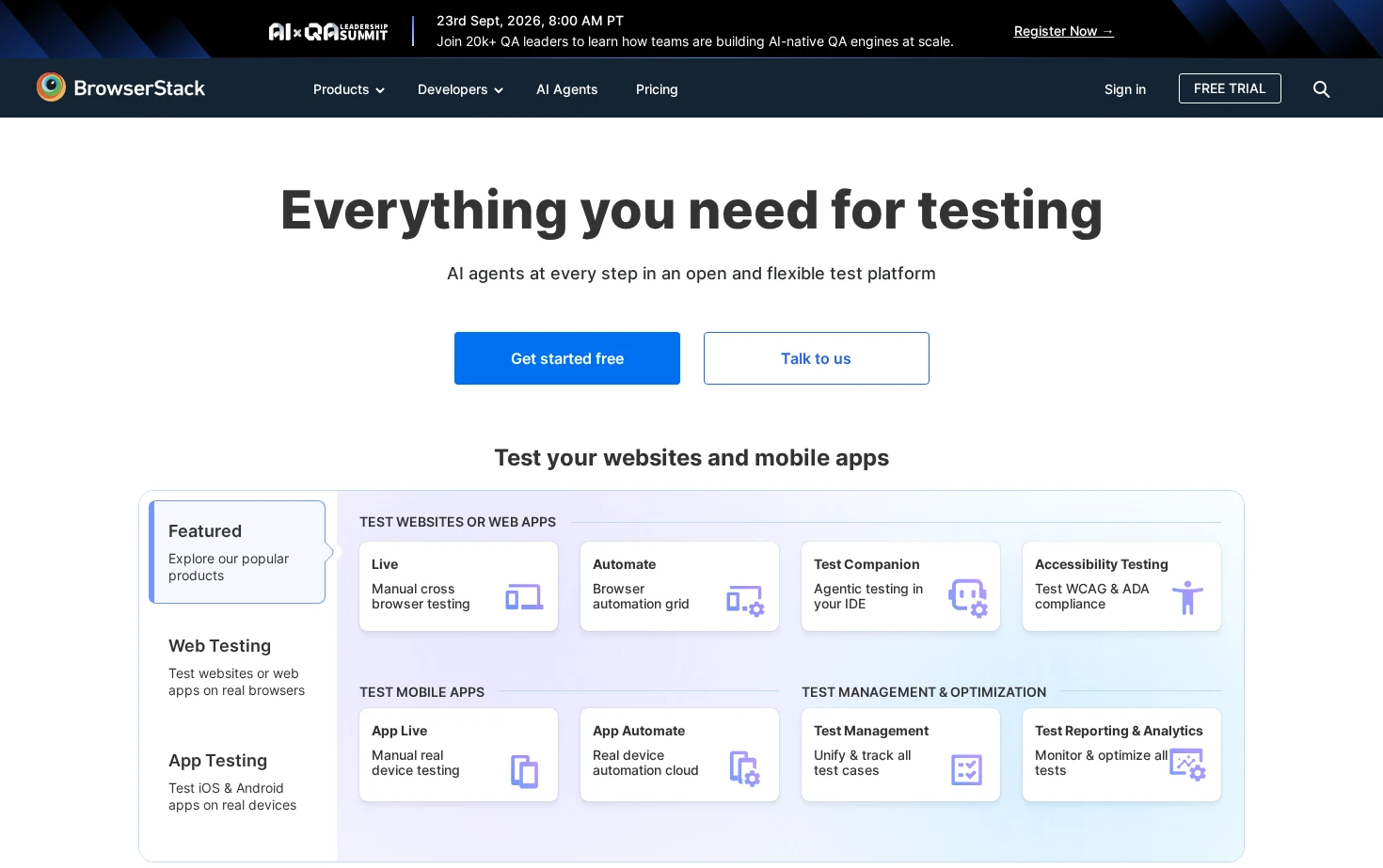
Task: Open the search magnifier icon
Action: click(x=1321, y=89)
